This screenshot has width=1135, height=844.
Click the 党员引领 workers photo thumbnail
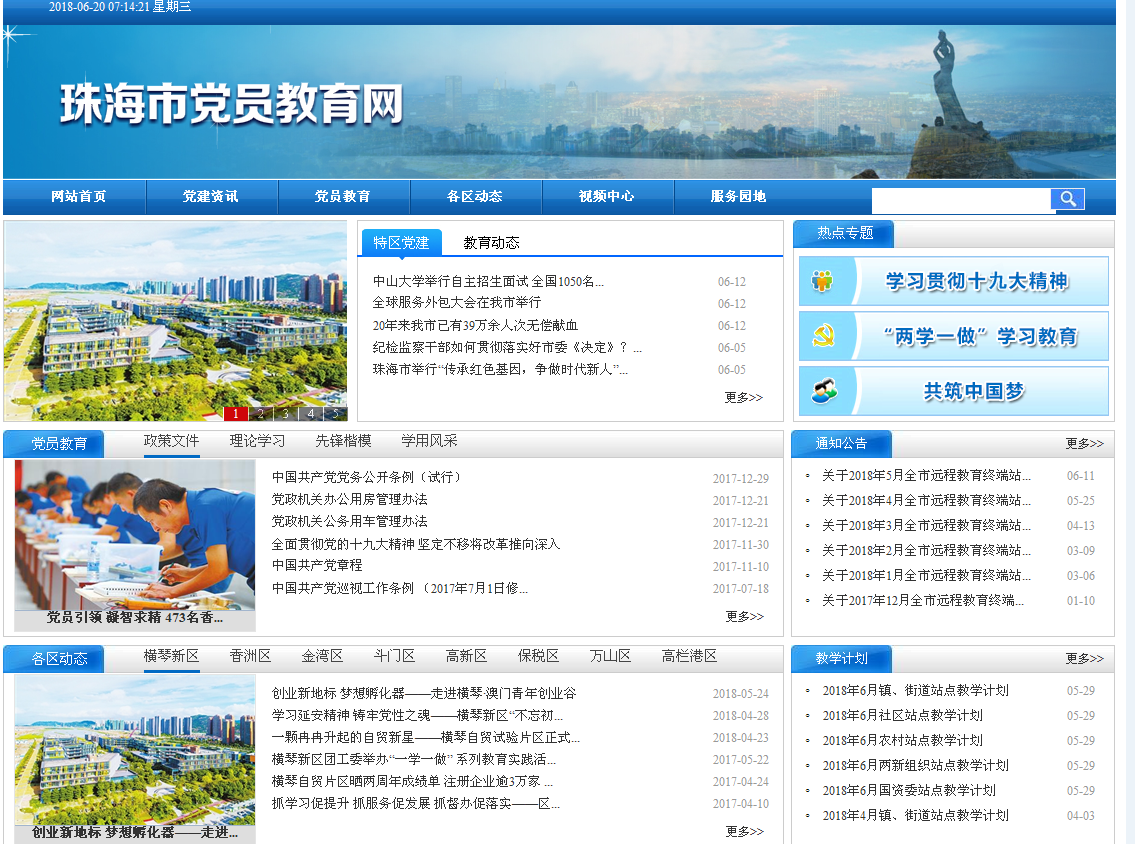coord(135,535)
